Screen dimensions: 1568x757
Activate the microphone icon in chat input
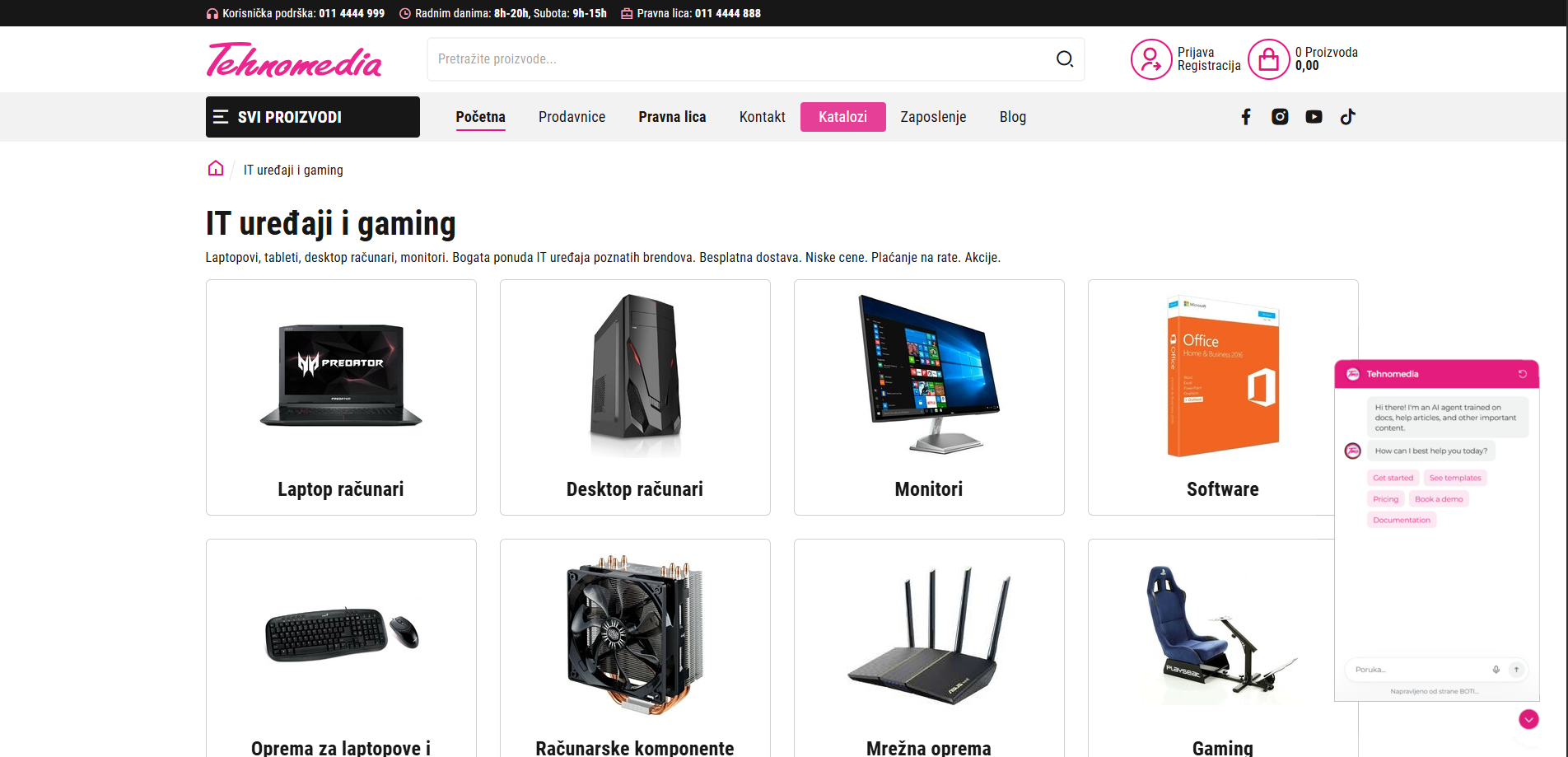[1496, 669]
